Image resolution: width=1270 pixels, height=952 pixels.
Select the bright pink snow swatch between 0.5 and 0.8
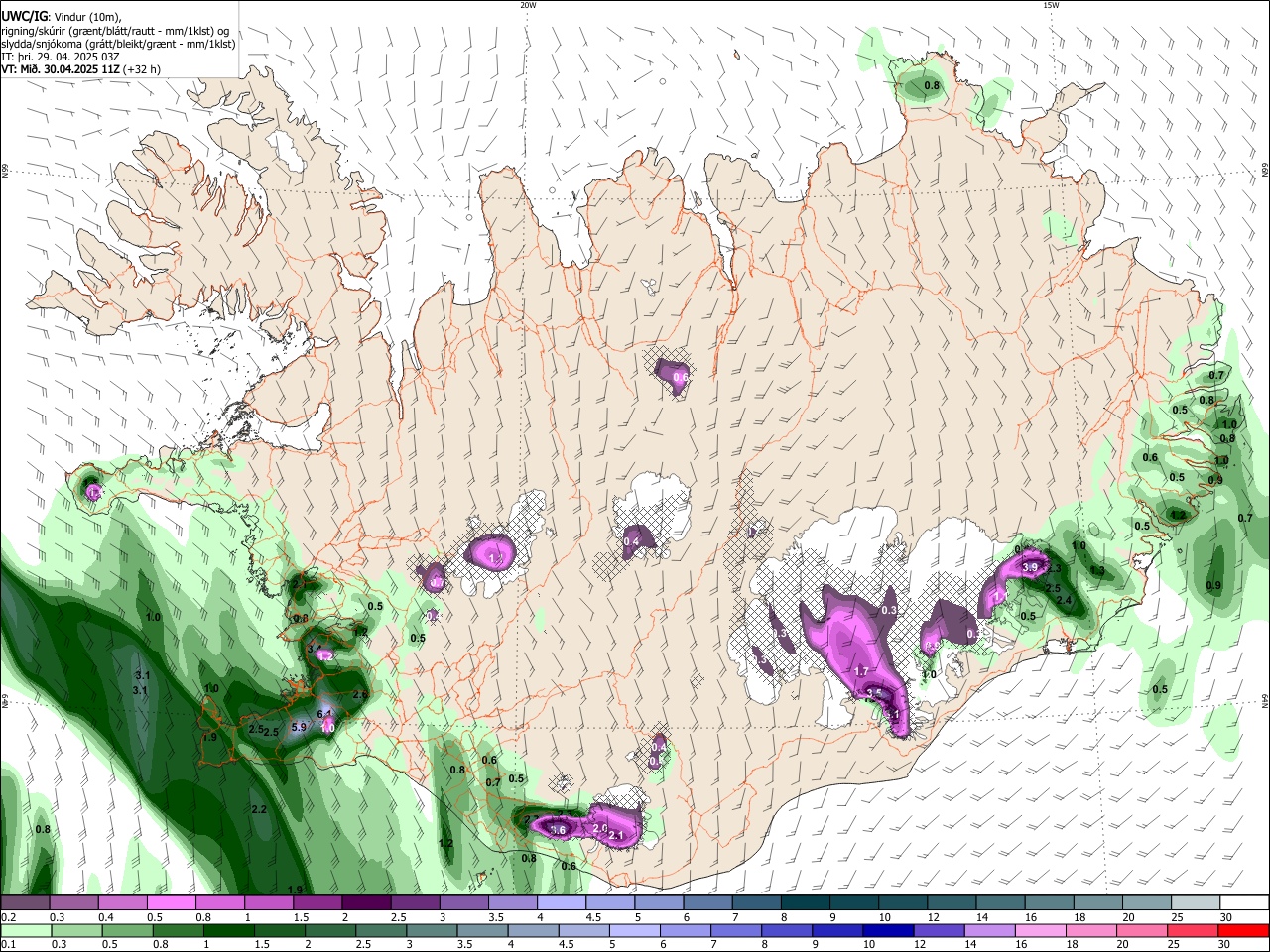[x=171, y=903]
